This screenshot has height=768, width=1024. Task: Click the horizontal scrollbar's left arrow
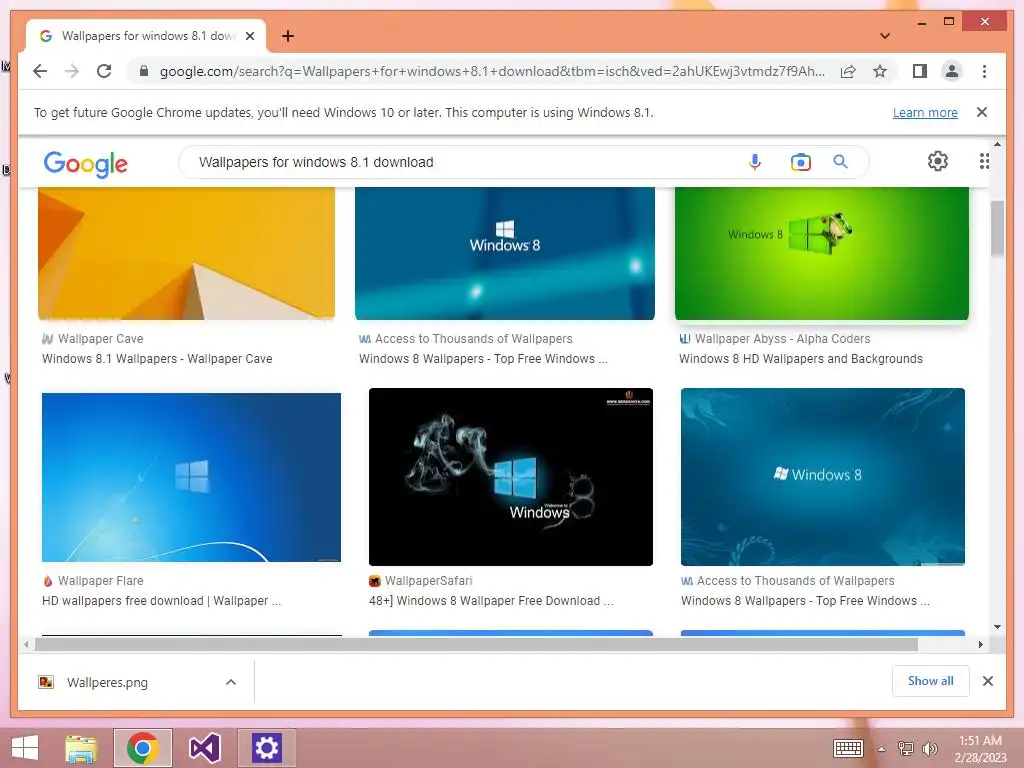[x=26, y=645]
